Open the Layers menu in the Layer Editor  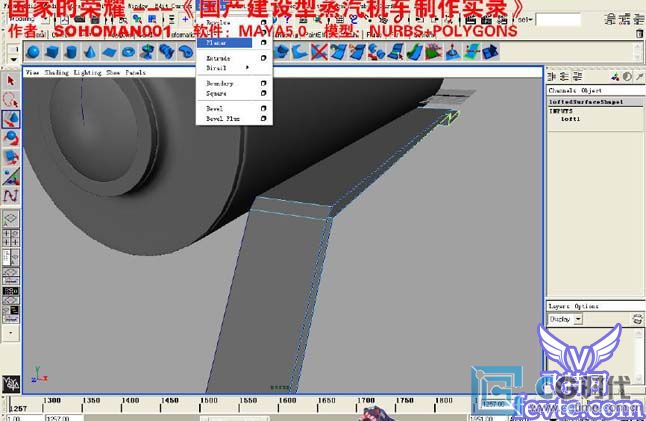[x=559, y=306]
